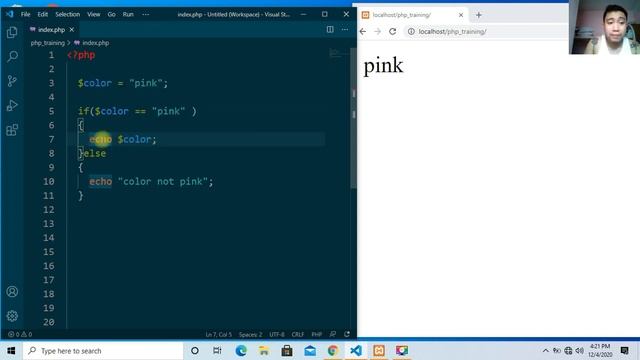
Task: Open the Action Center notifications
Action: click(x=624, y=351)
